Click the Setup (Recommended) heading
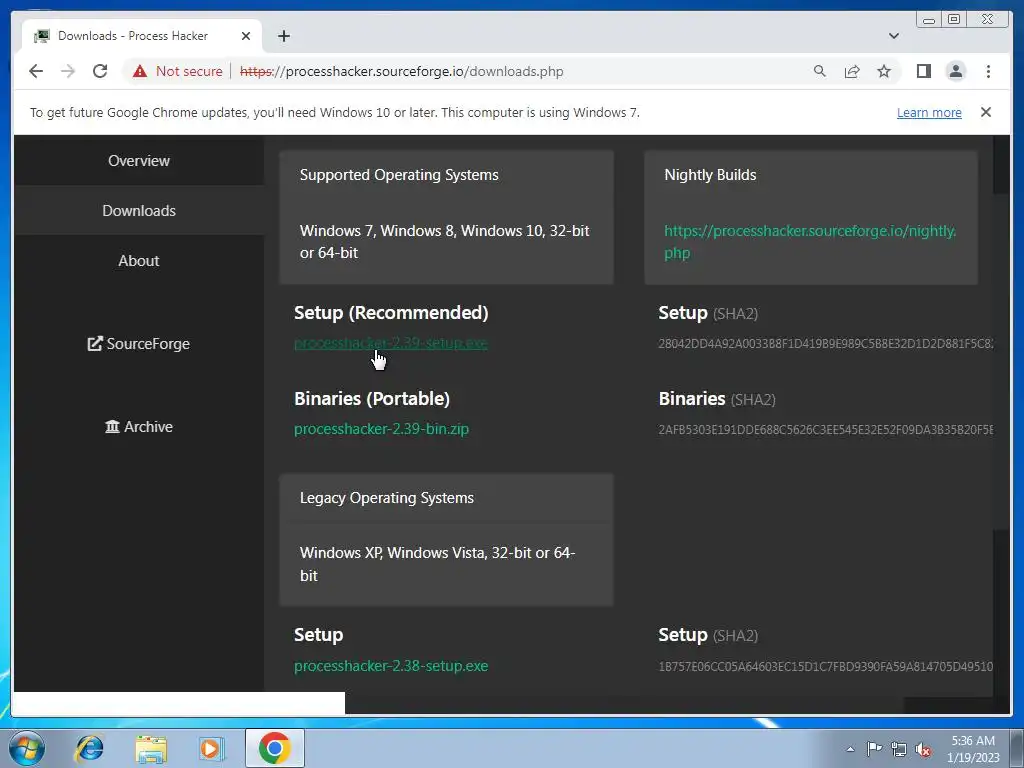 pos(391,313)
